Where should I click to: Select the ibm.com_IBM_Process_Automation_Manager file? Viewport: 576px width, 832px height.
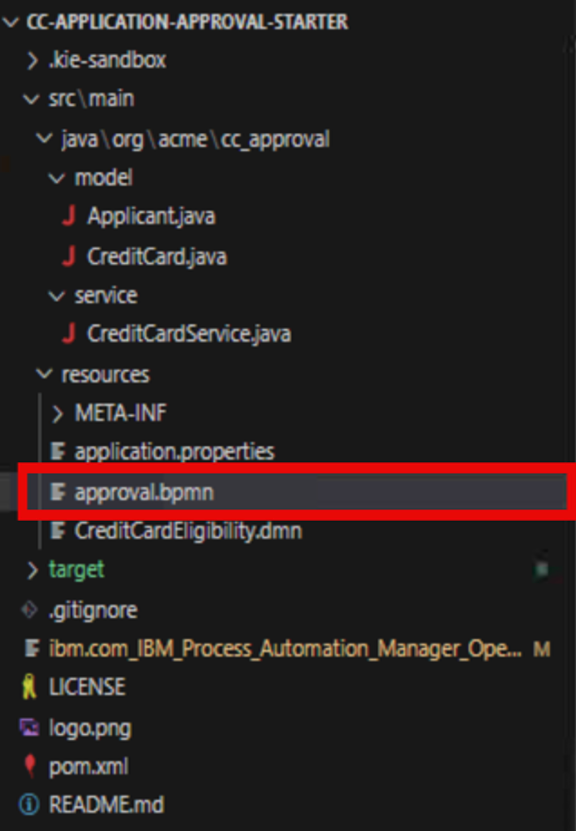[286, 649]
